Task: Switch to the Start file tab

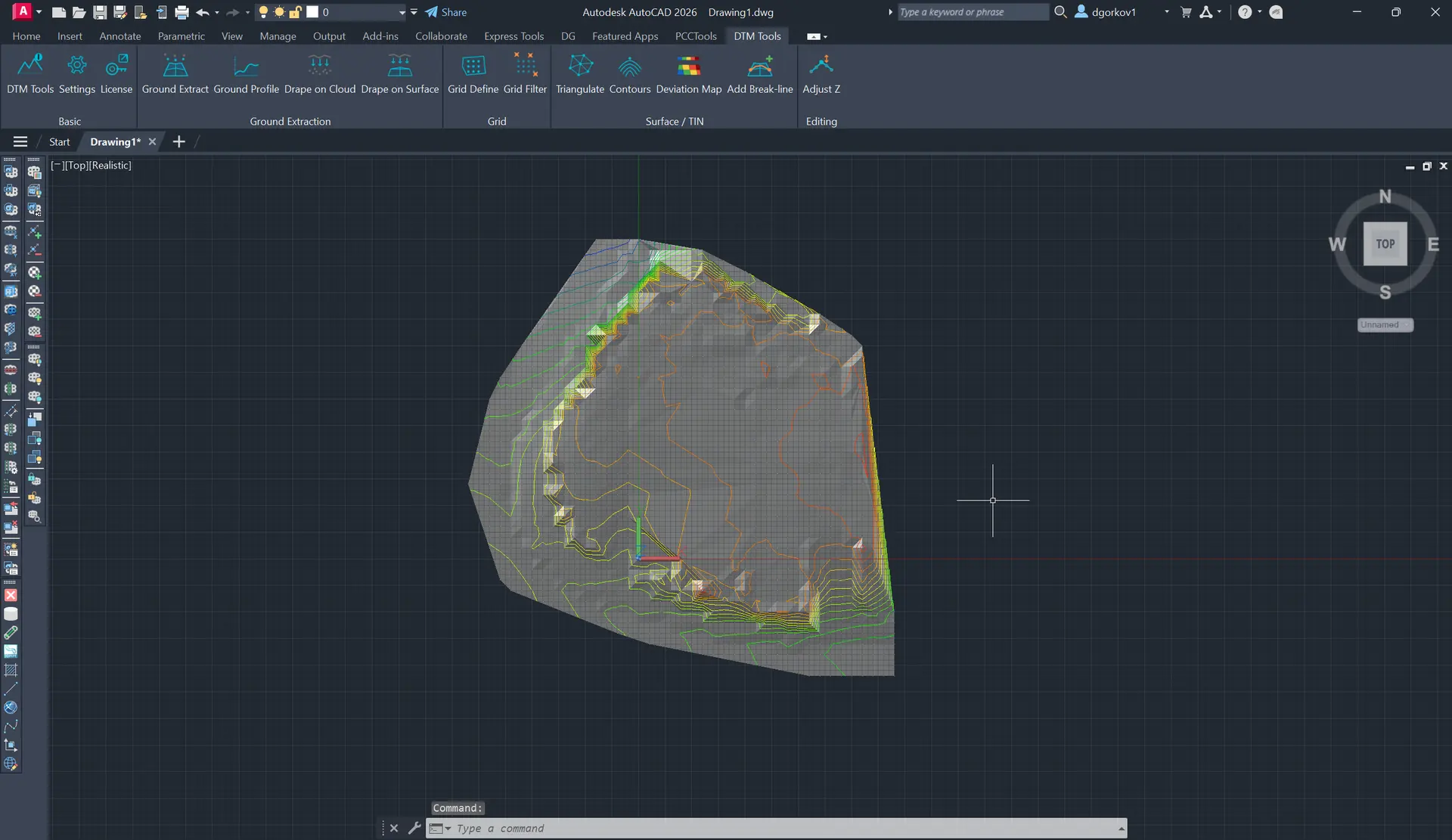Action: coord(59,141)
